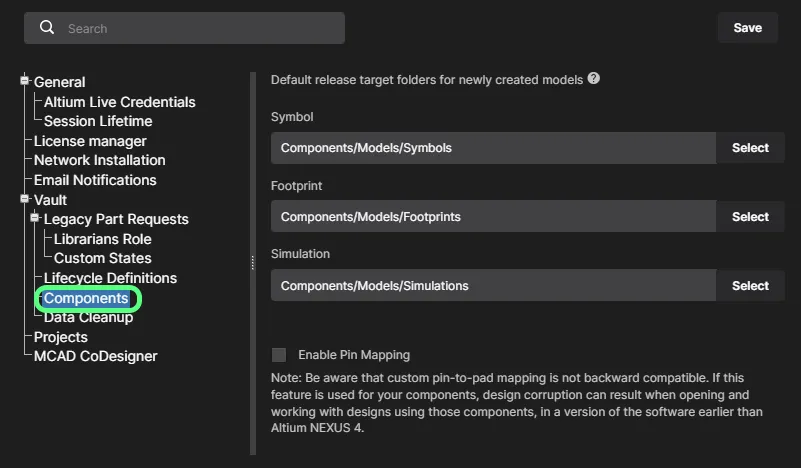
Task: Go to License manager page
Action: pyautogui.click(x=90, y=141)
